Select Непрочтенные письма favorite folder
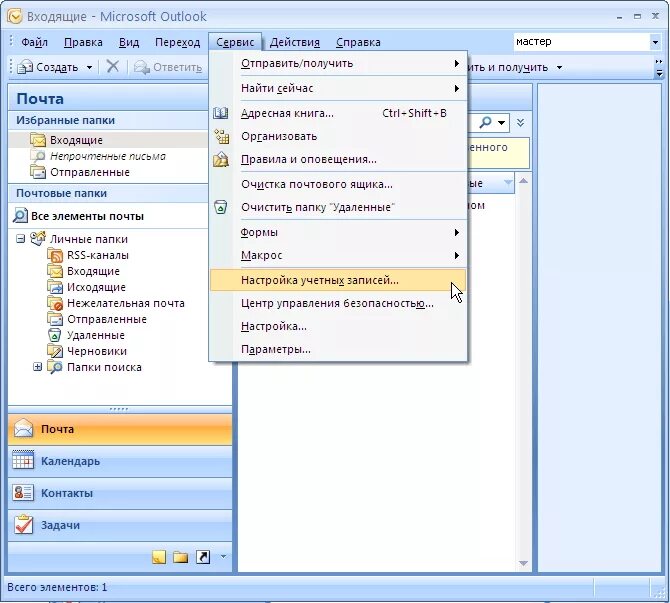 (108, 156)
